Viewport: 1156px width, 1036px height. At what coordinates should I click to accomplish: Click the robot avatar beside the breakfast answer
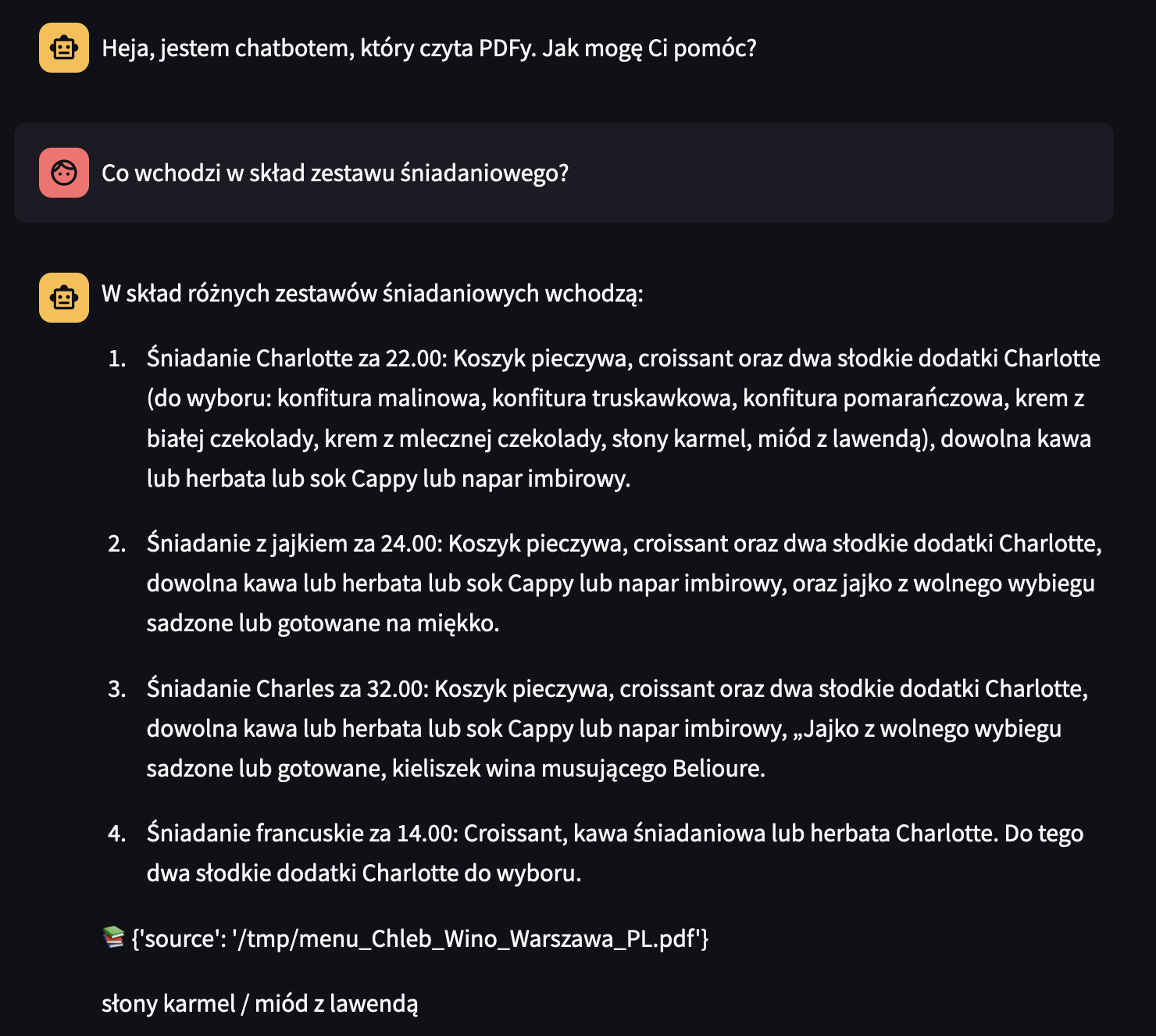pyautogui.click(x=64, y=298)
